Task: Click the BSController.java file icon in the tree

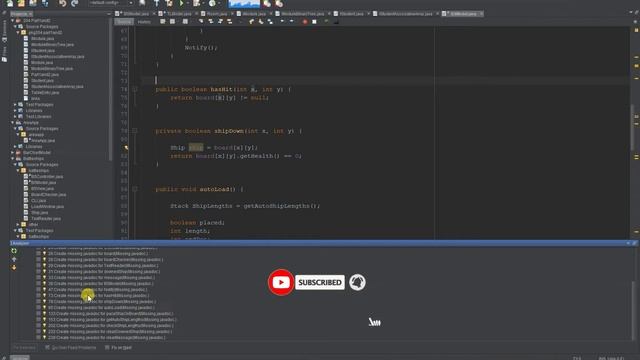Action: 27,176
